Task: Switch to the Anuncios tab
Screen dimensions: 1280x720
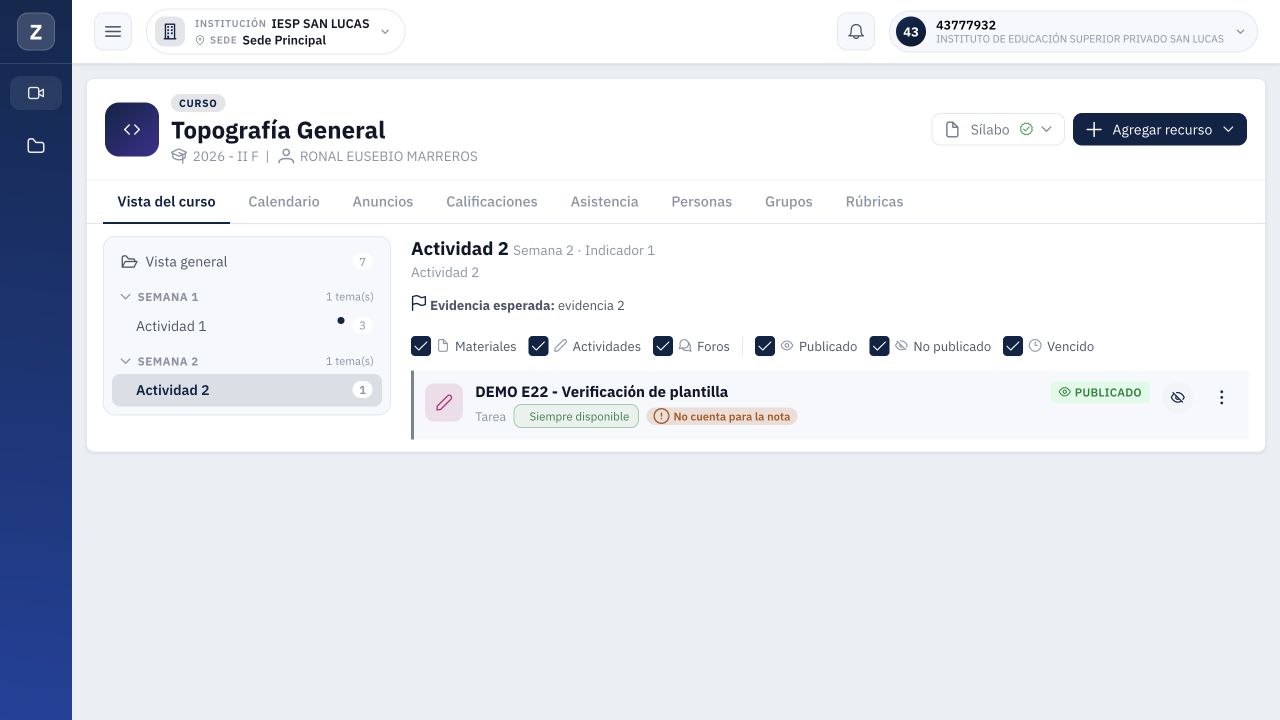Action: (x=383, y=201)
